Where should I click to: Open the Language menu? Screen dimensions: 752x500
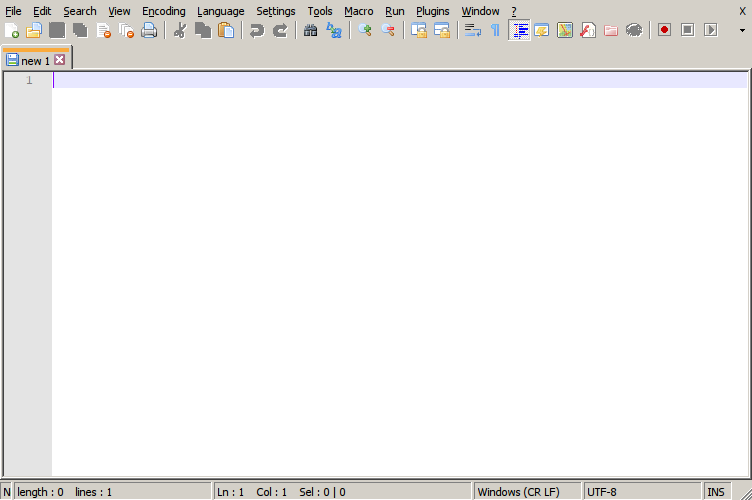pos(221,11)
